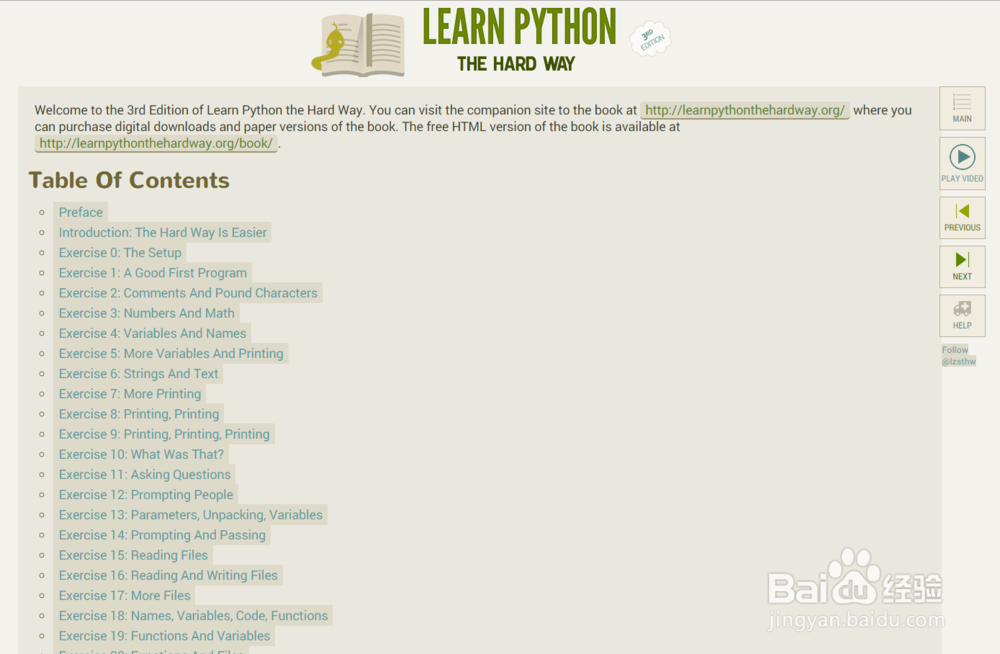The height and width of the screenshot is (654, 1000).
Task: Open Exercise 1: A Good First Program
Action: 153,272
